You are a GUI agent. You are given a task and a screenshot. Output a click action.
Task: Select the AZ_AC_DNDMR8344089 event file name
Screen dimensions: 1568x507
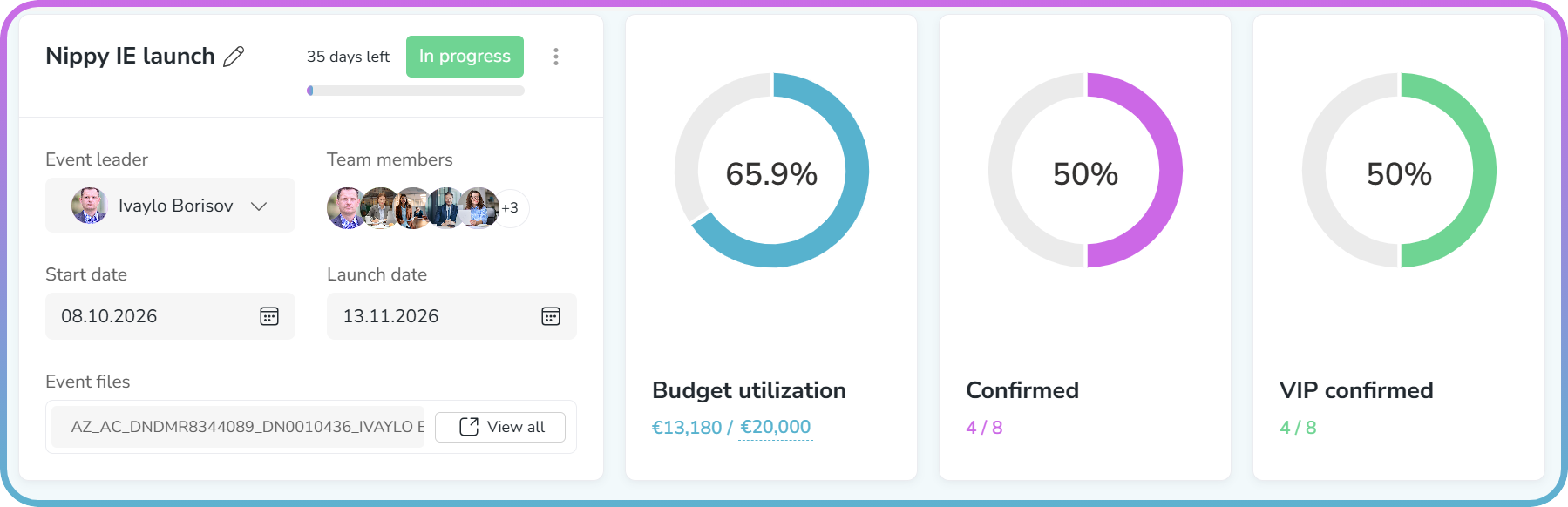238,427
